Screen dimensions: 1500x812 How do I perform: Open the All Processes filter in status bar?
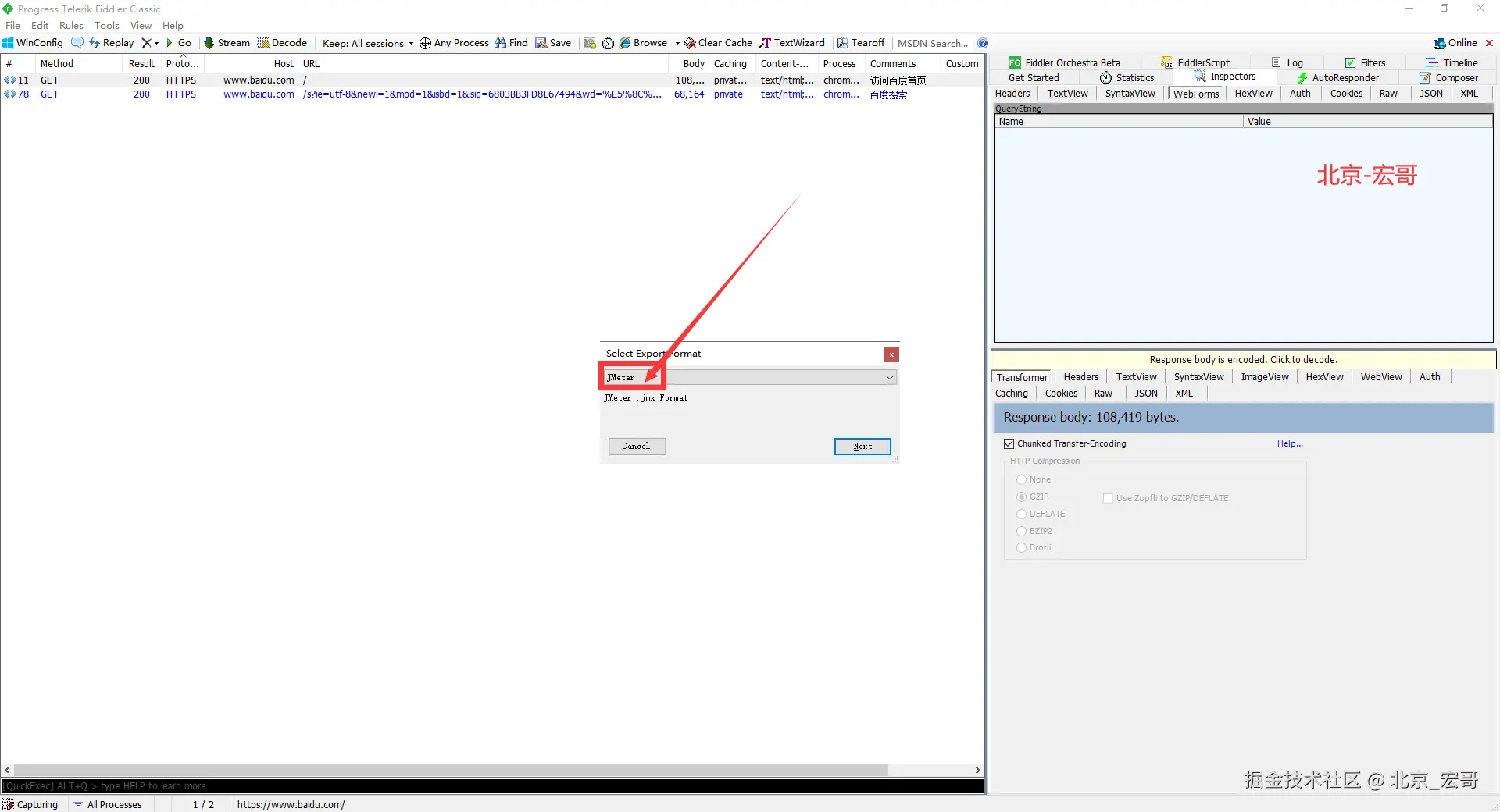click(x=108, y=804)
